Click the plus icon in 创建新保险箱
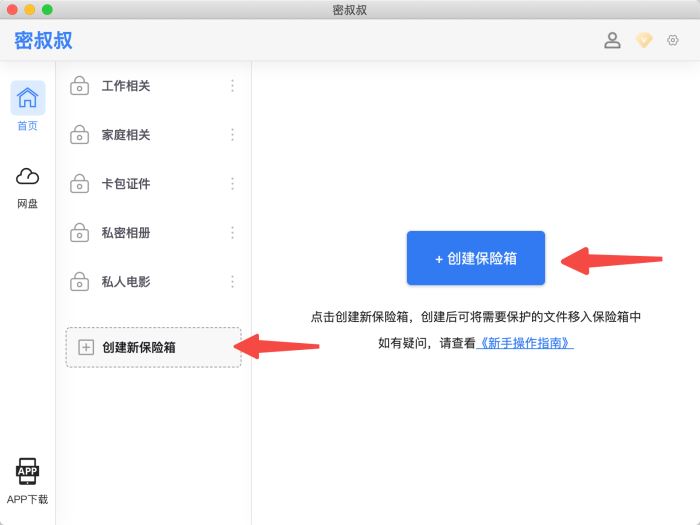 click(86, 347)
